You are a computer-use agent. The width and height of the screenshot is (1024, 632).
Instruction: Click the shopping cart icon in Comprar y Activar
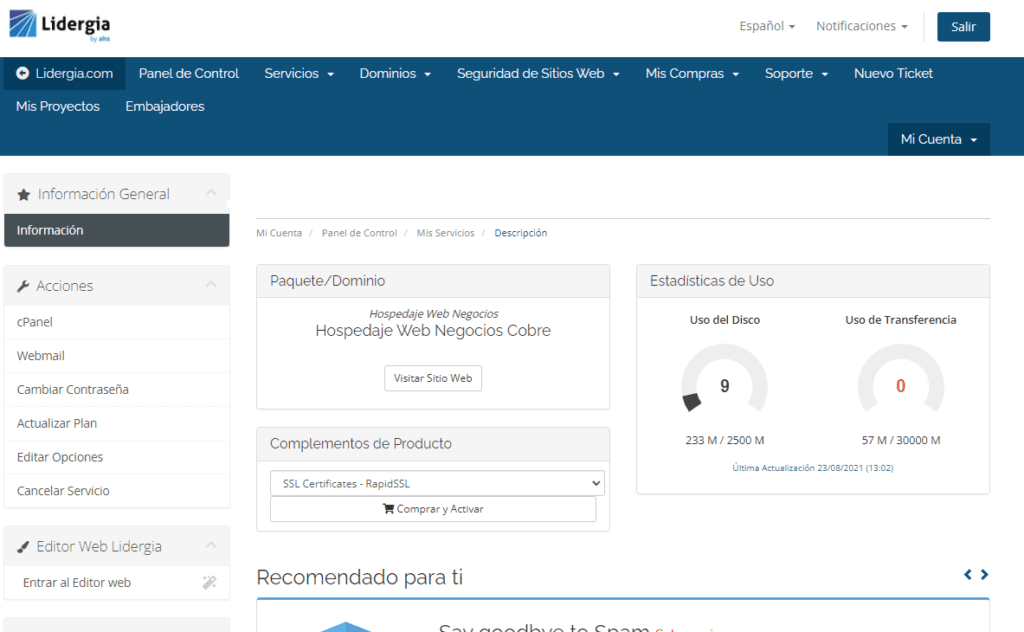[388, 509]
